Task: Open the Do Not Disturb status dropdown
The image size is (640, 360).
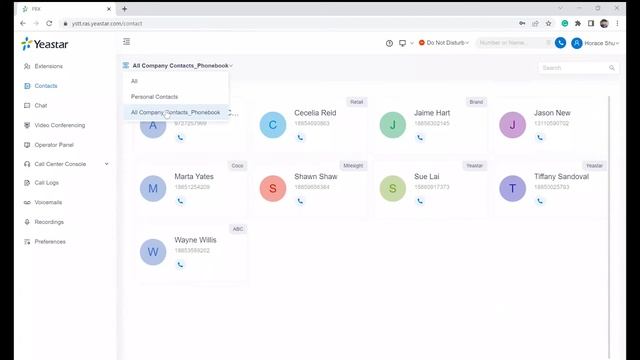Action: [x=444, y=42]
